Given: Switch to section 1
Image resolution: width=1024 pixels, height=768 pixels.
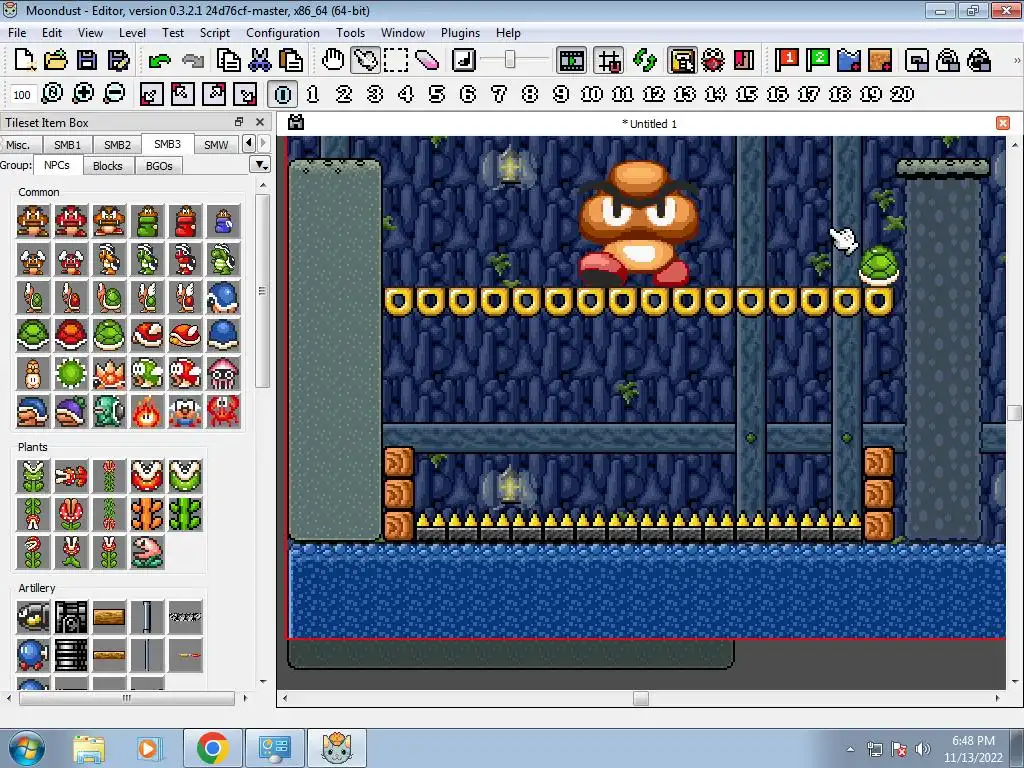Looking at the screenshot, I should coord(313,94).
